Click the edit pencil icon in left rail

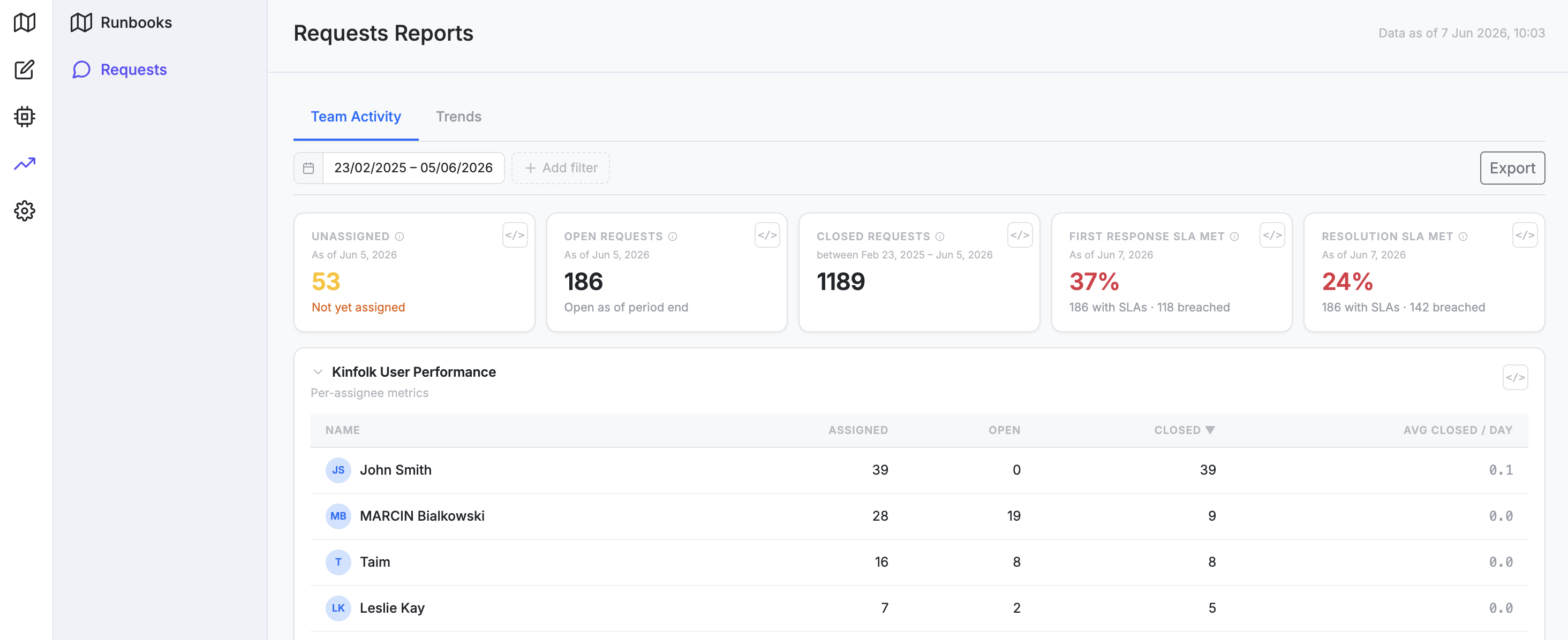pyautogui.click(x=24, y=70)
